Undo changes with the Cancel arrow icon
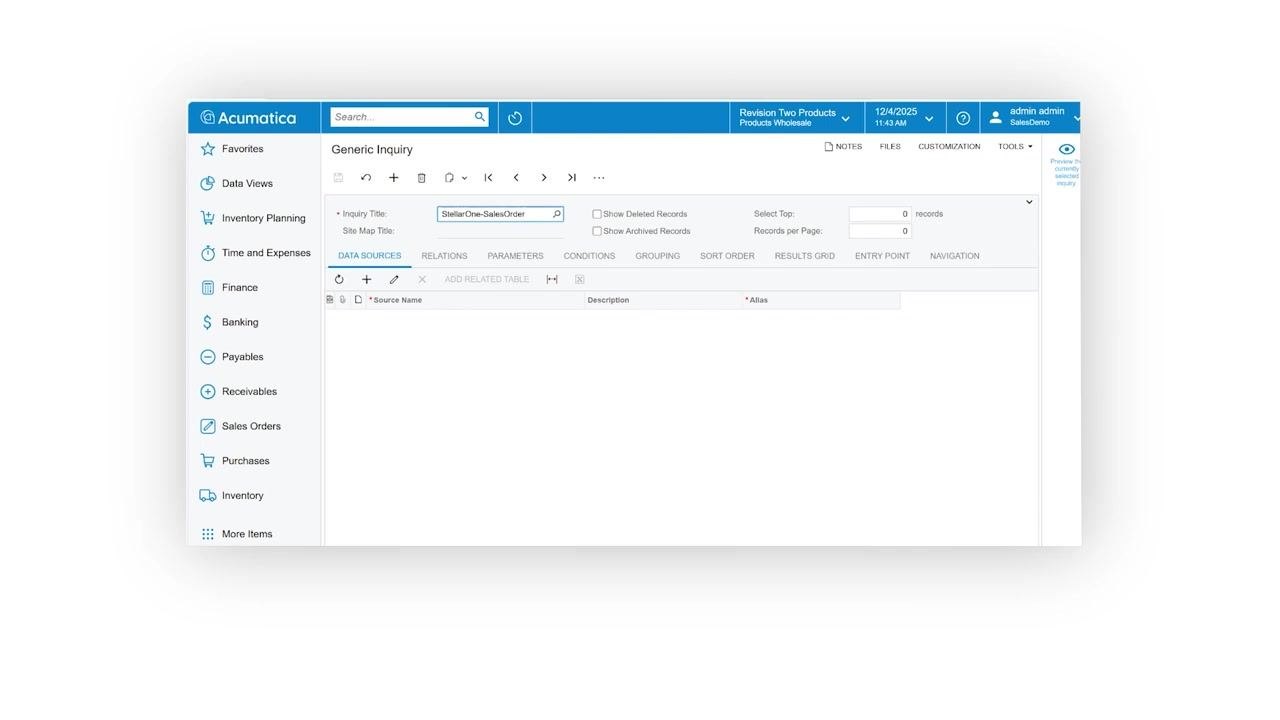The image size is (1280, 720). 366,178
